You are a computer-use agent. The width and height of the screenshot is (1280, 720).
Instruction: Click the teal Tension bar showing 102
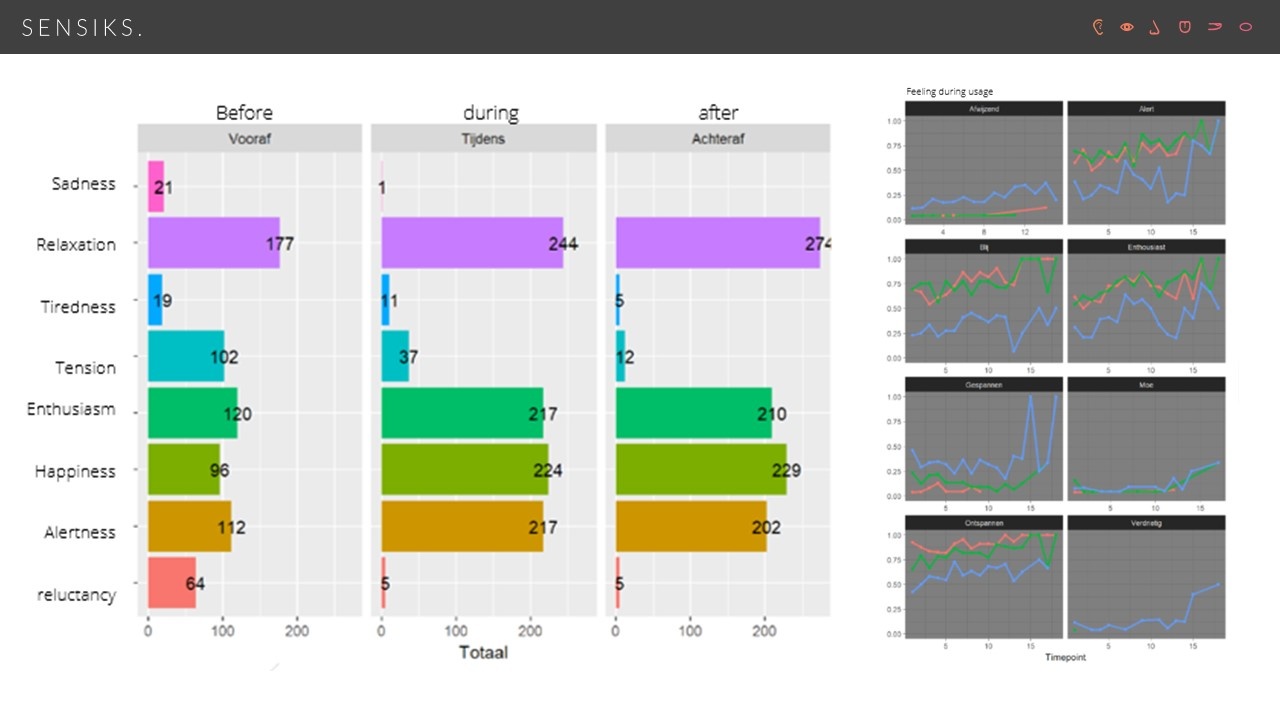click(x=185, y=356)
